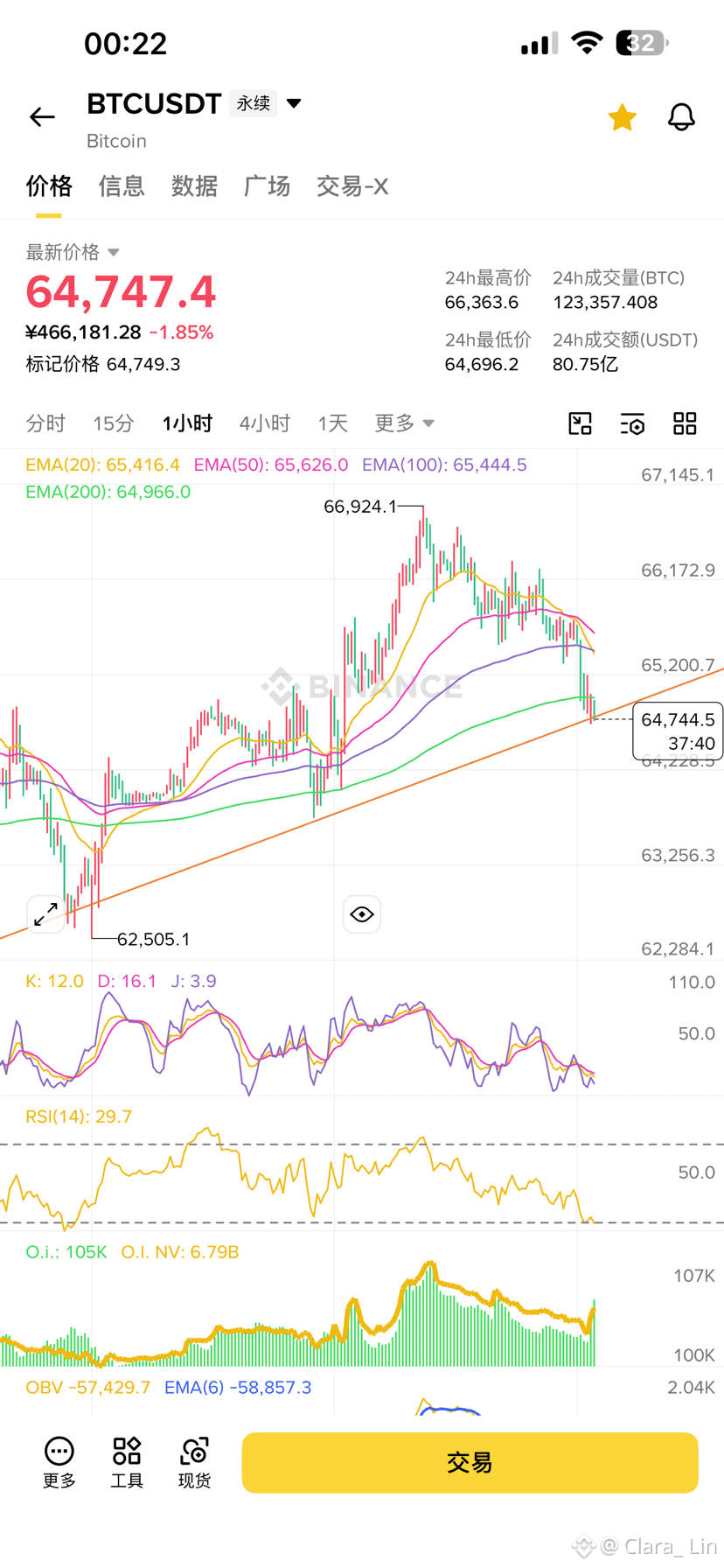The width and height of the screenshot is (724, 1568).
Task: Tap the back arrow icon
Action: coord(42,116)
